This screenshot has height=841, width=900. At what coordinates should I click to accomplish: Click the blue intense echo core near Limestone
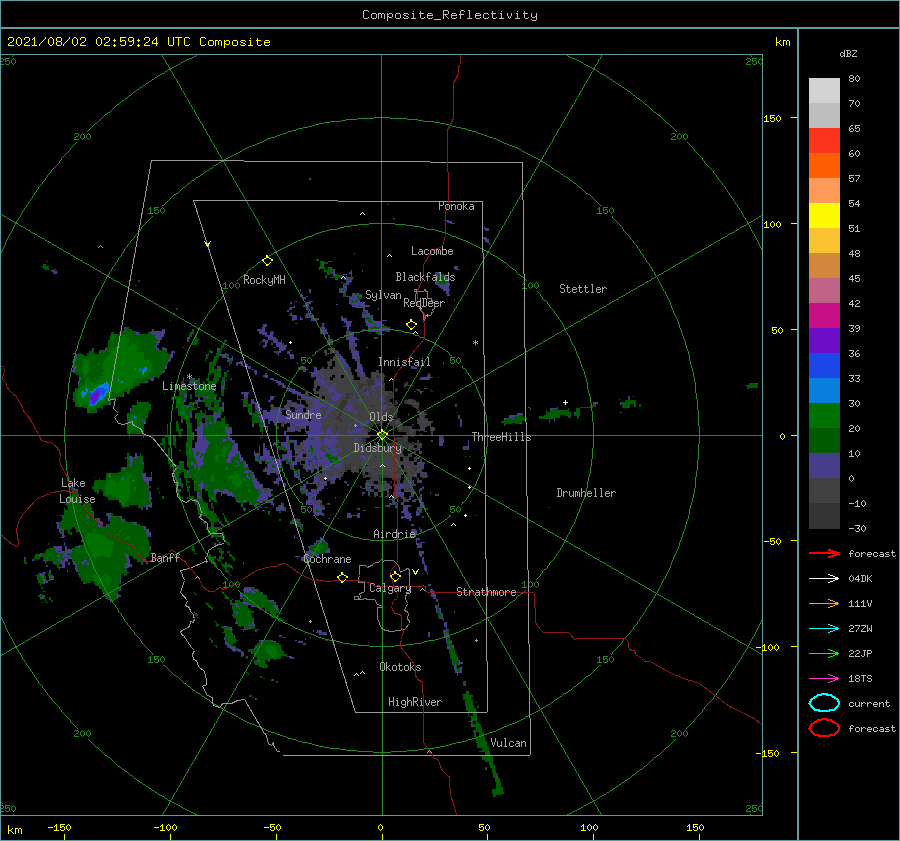[97, 393]
